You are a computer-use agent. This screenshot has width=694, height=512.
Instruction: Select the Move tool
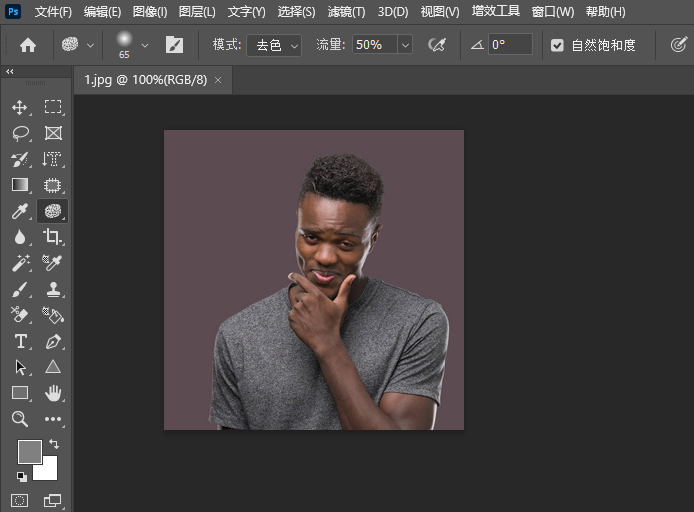tap(20, 107)
